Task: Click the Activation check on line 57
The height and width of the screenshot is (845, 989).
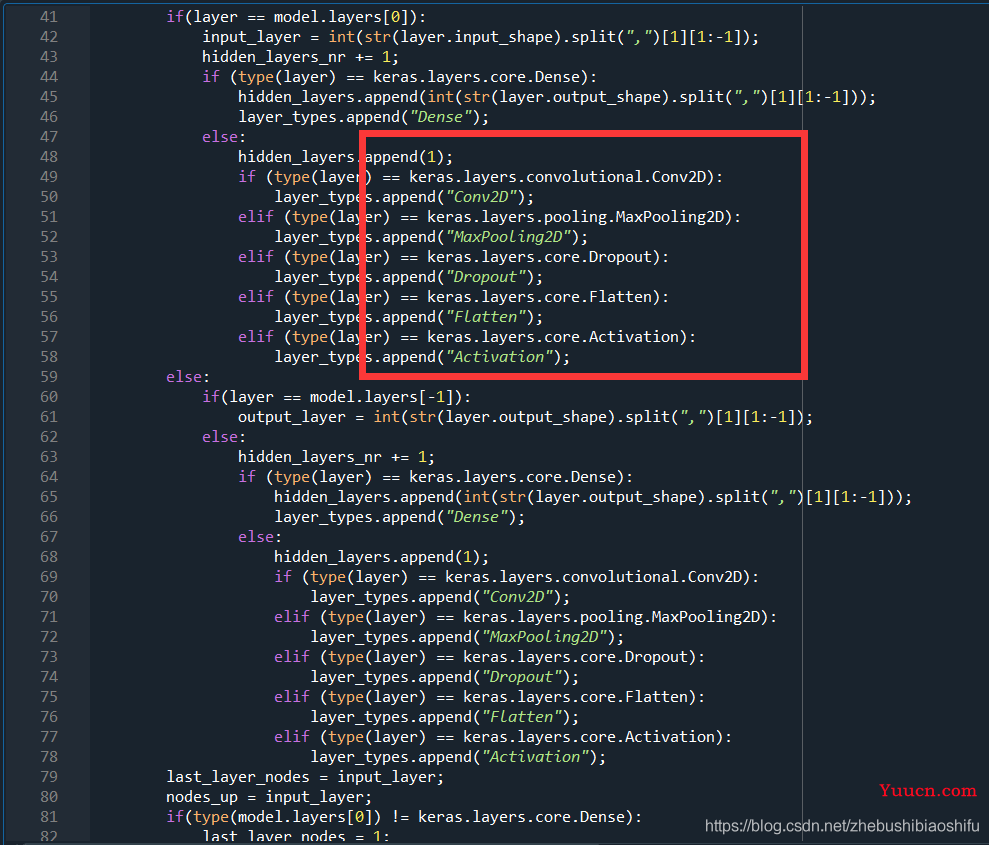Action: [x=467, y=337]
